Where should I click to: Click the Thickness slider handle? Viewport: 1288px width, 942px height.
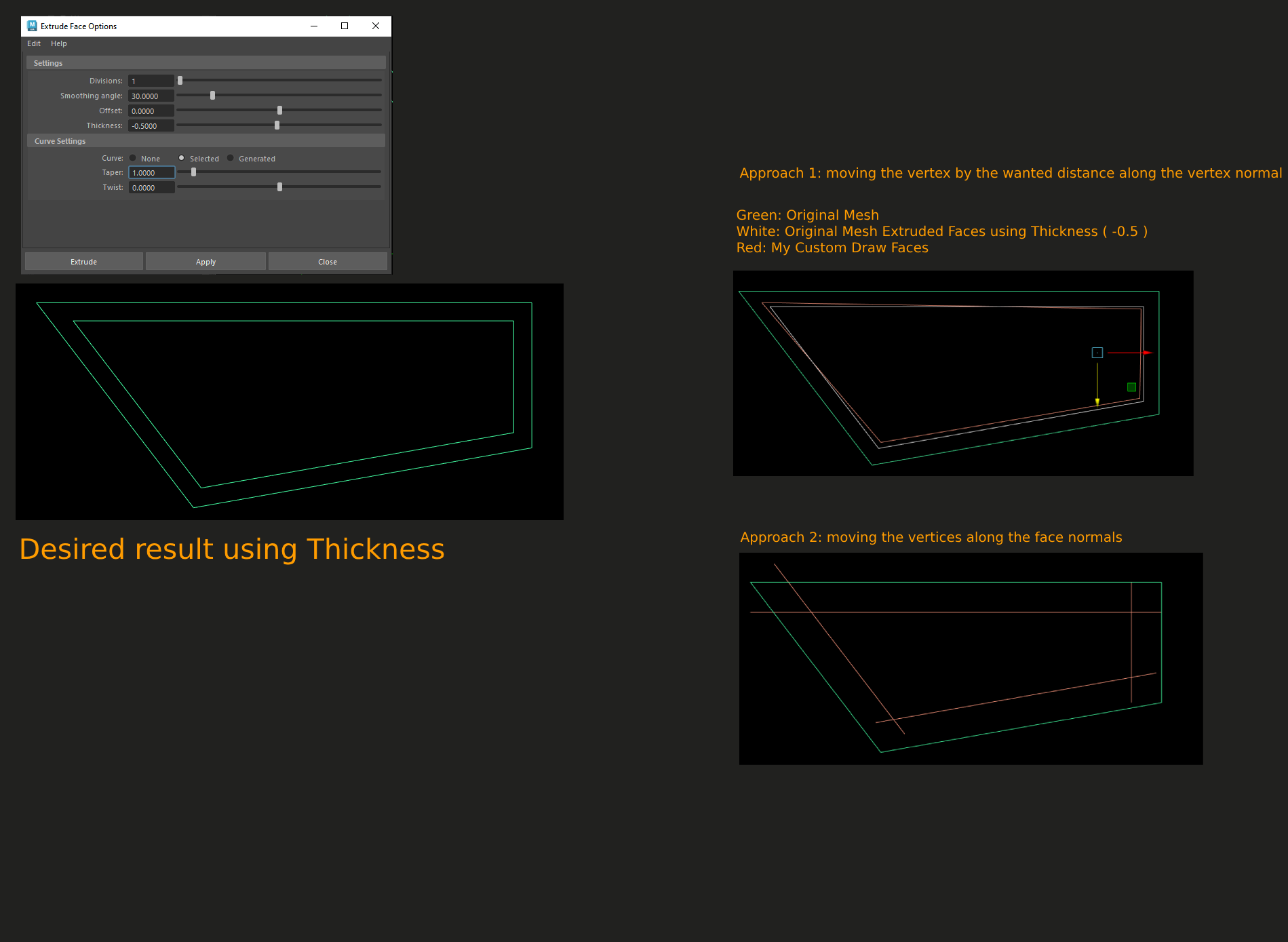tap(277, 125)
